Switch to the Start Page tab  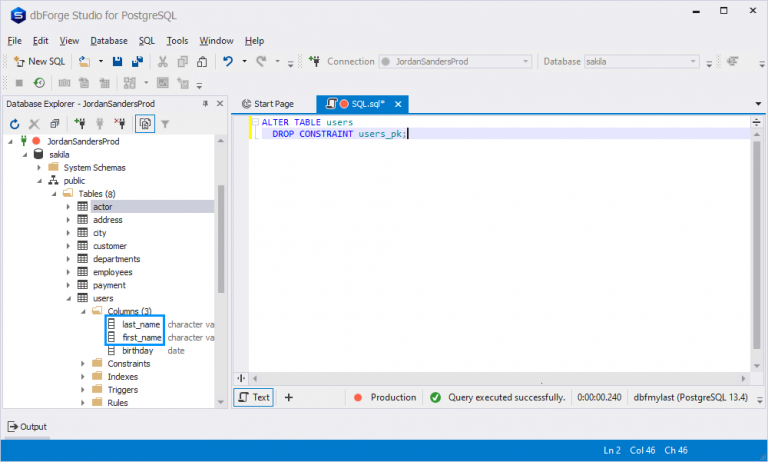268,104
